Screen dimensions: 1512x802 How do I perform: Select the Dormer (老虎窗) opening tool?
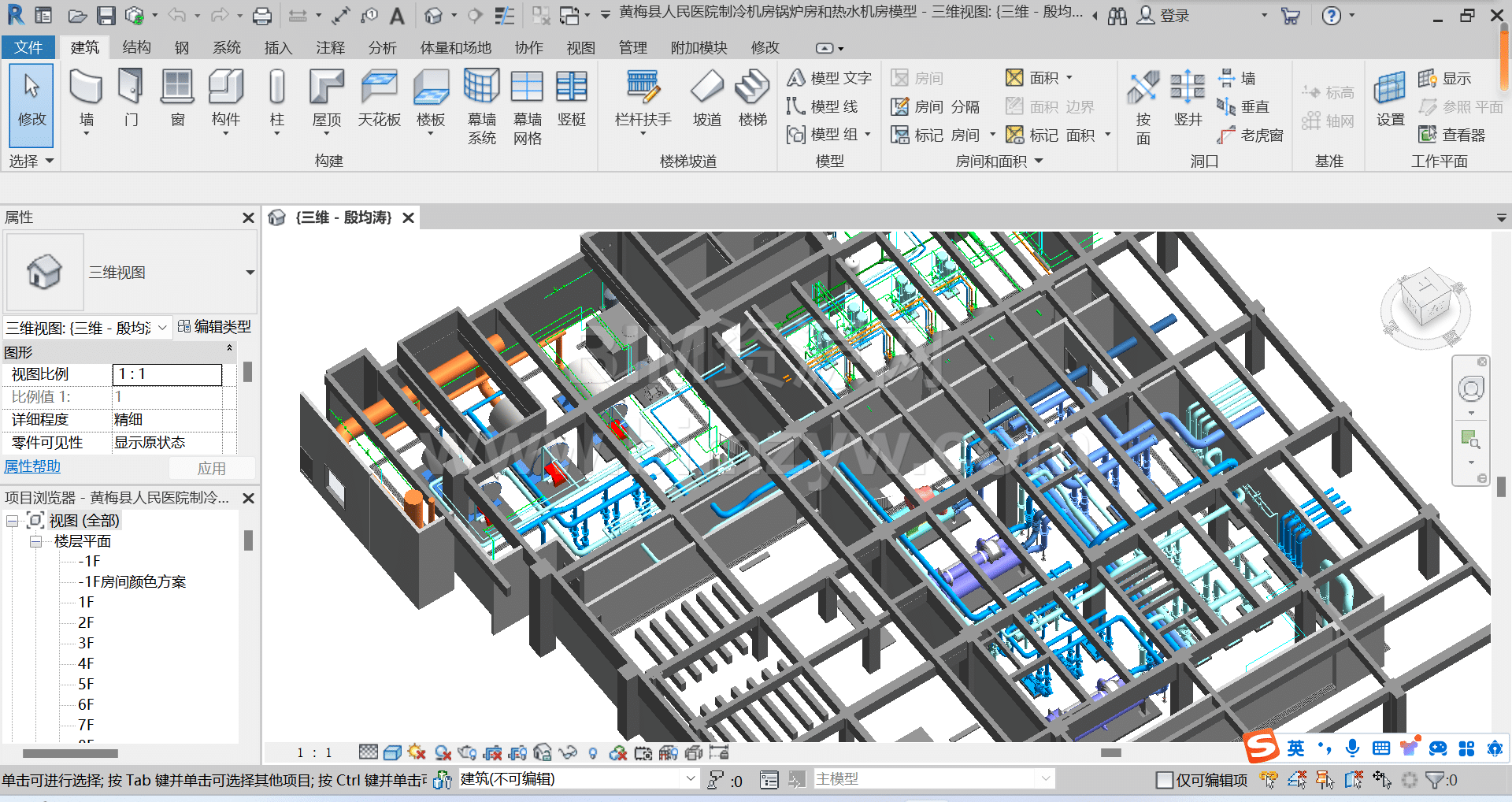click(x=1250, y=136)
